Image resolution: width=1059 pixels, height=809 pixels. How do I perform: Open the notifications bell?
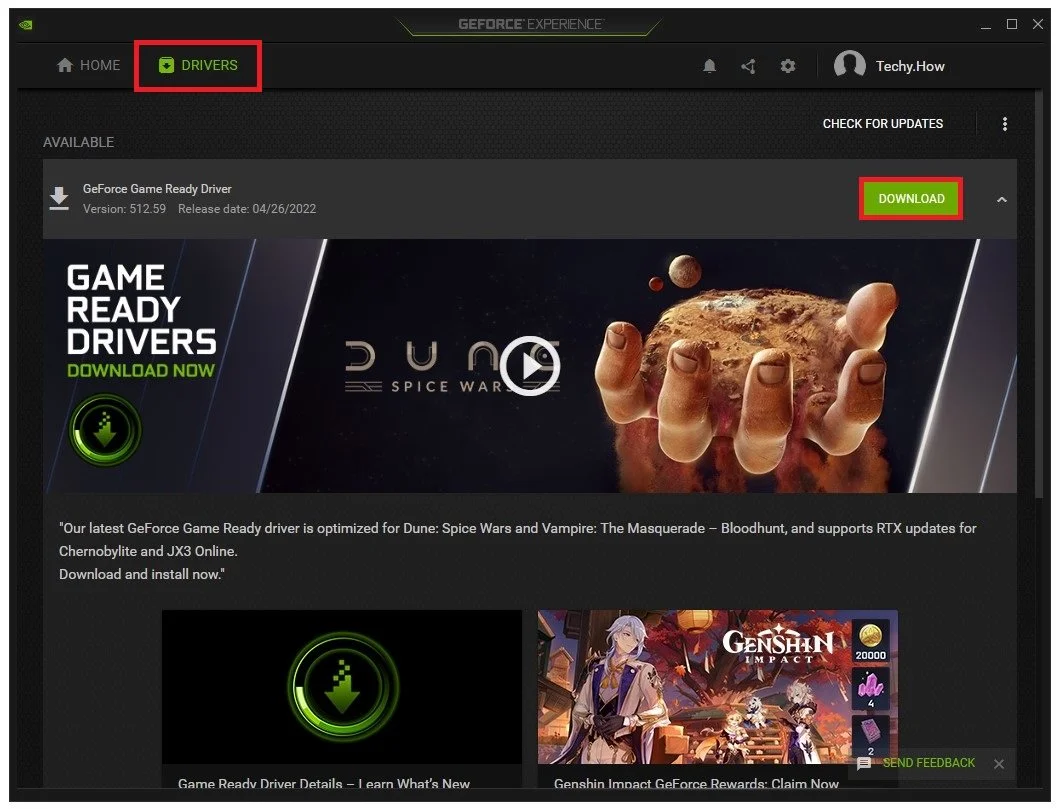pos(709,66)
